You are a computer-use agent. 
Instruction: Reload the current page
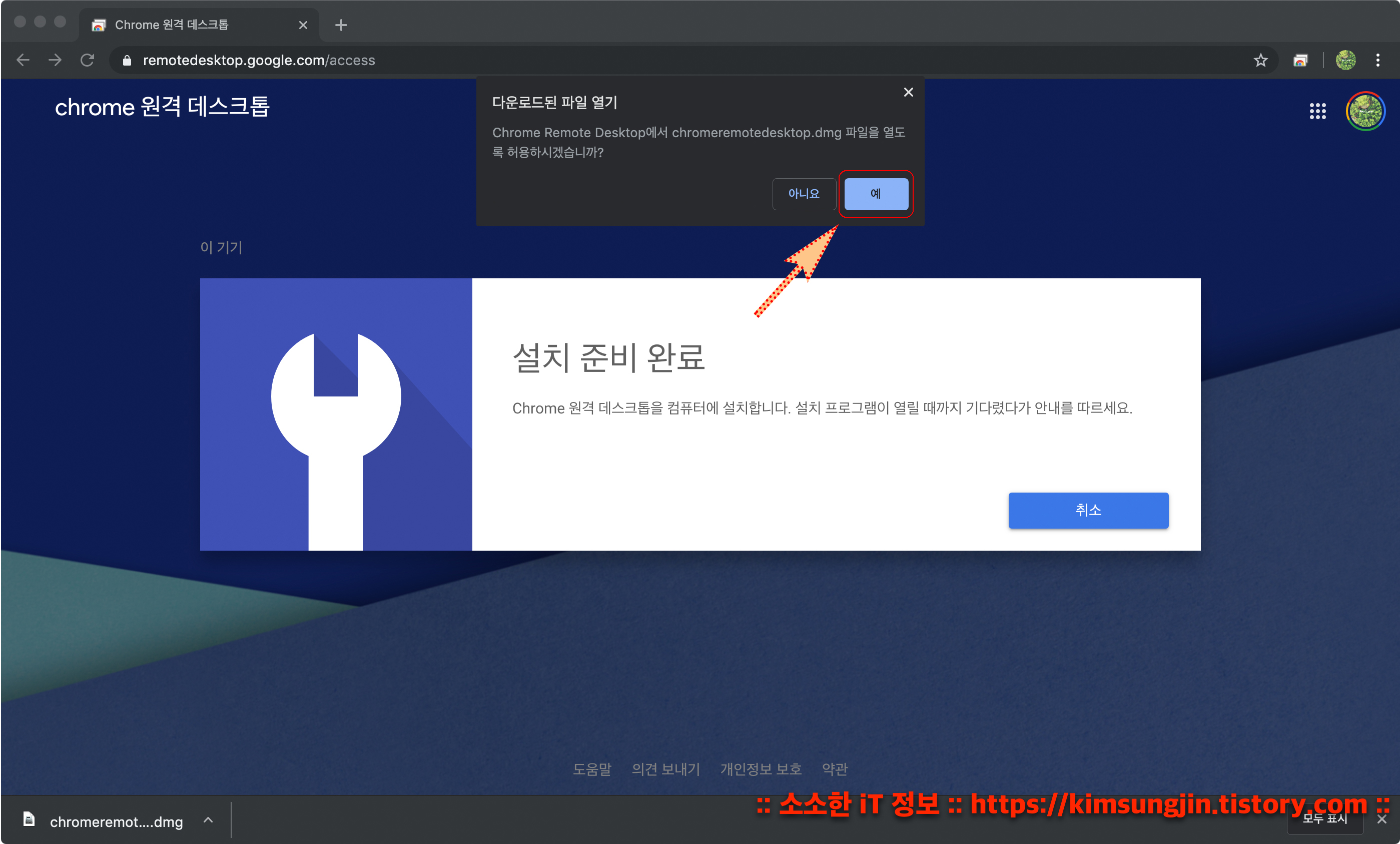[x=87, y=60]
